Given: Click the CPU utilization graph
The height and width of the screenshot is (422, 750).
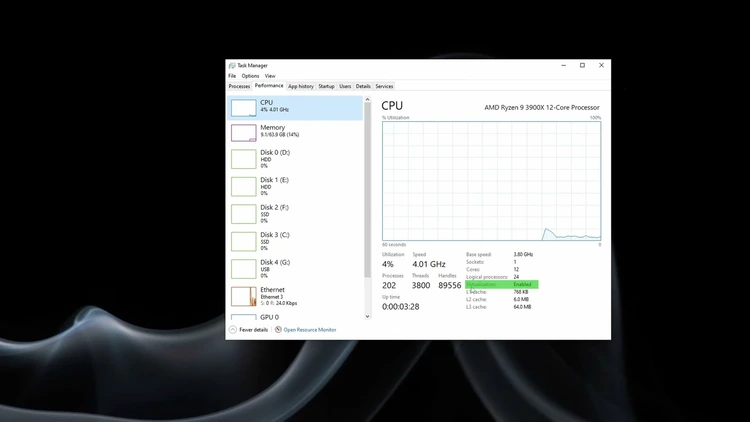Looking at the screenshot, I should [492, 181].
